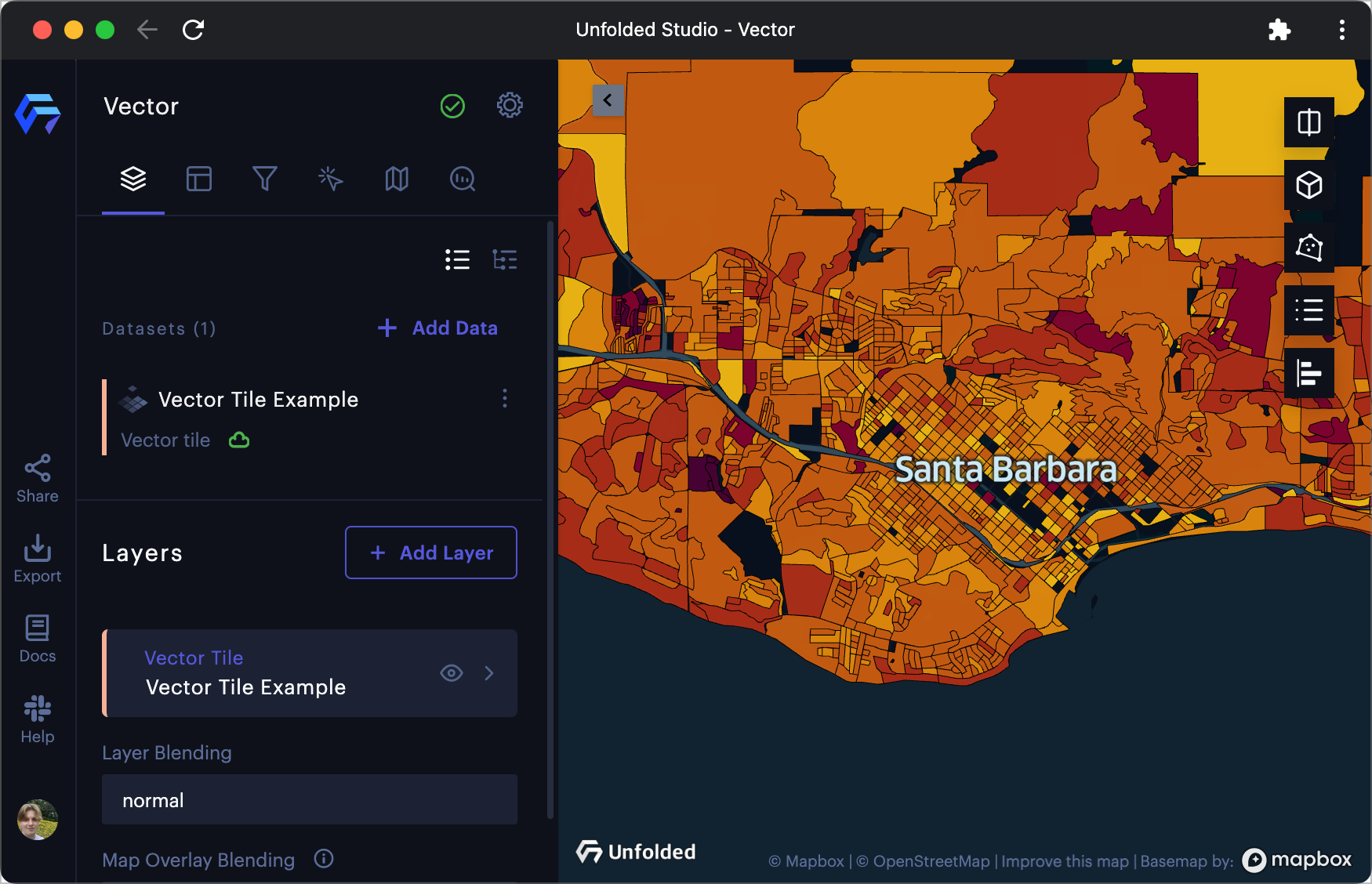Viewport: 1372px width, 884px height.
Task: Click the Add Layer button
Action: 430,552
